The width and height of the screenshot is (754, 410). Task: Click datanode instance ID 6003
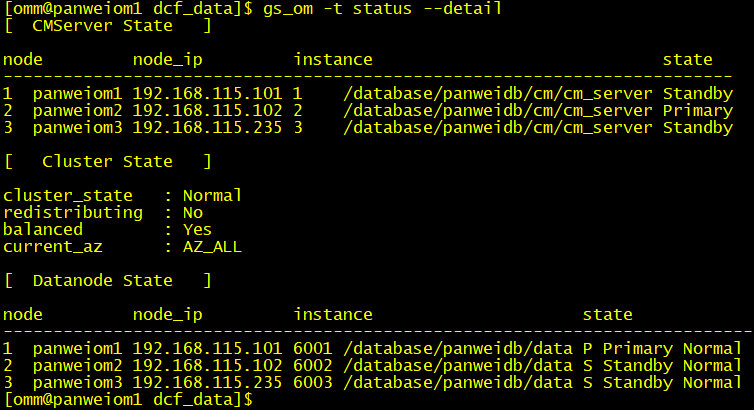coord(312,383)
